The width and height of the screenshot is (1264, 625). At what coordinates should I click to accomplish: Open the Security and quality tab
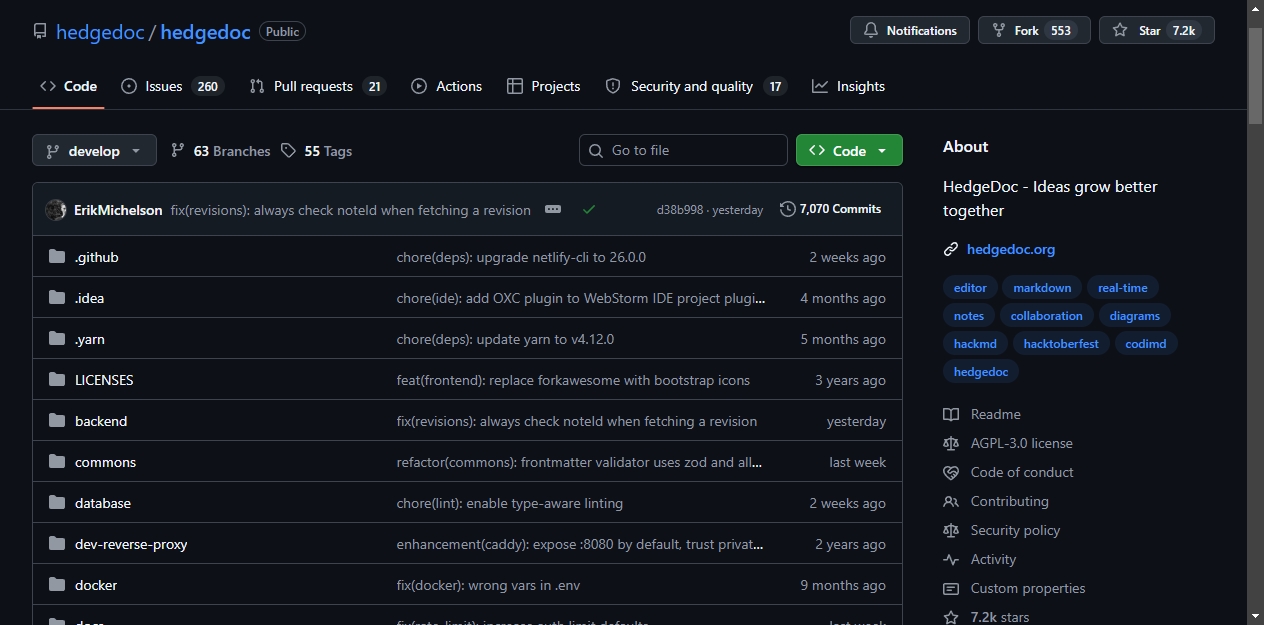(x=696, y=86)
